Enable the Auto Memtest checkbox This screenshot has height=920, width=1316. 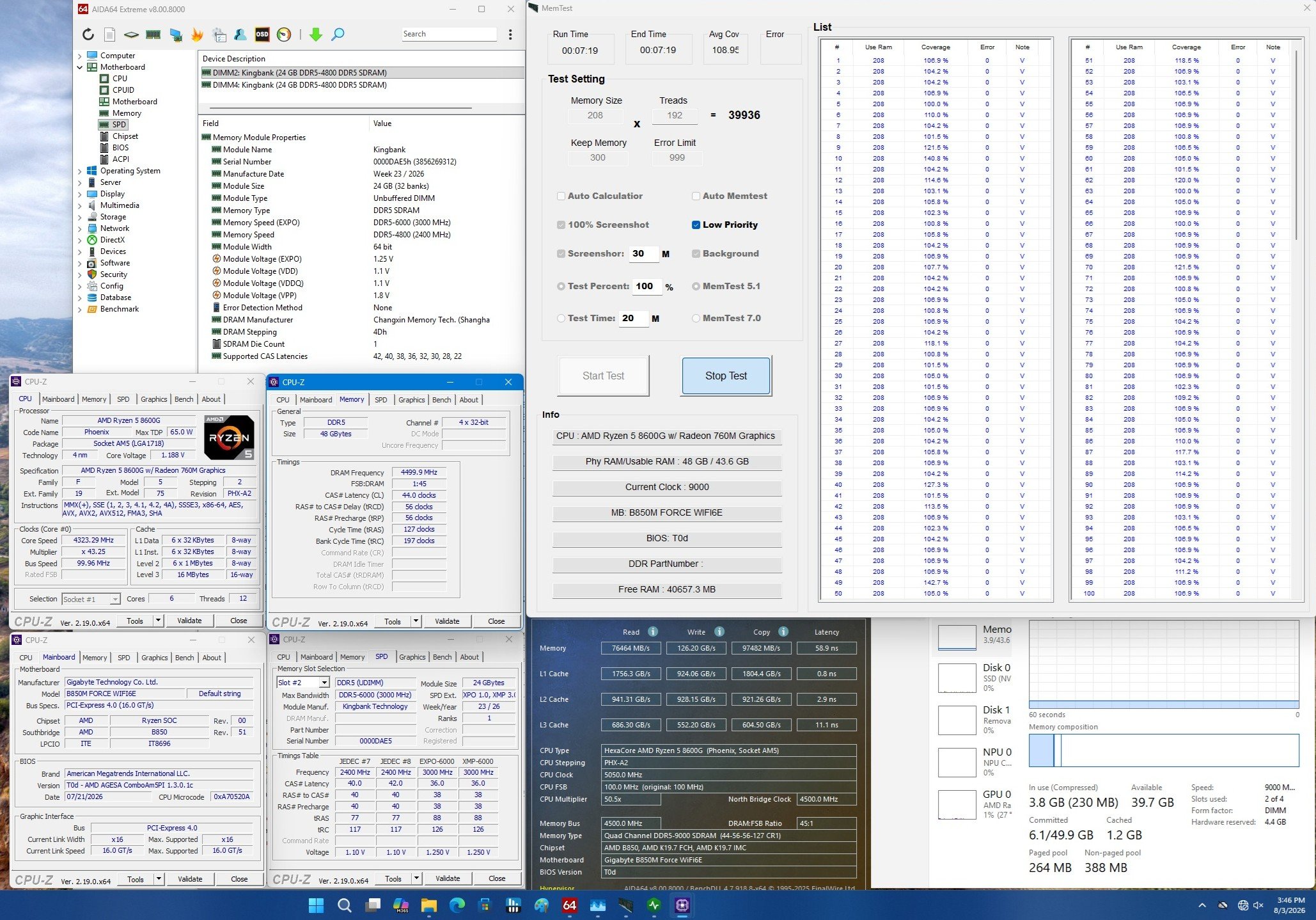(696, 196)
